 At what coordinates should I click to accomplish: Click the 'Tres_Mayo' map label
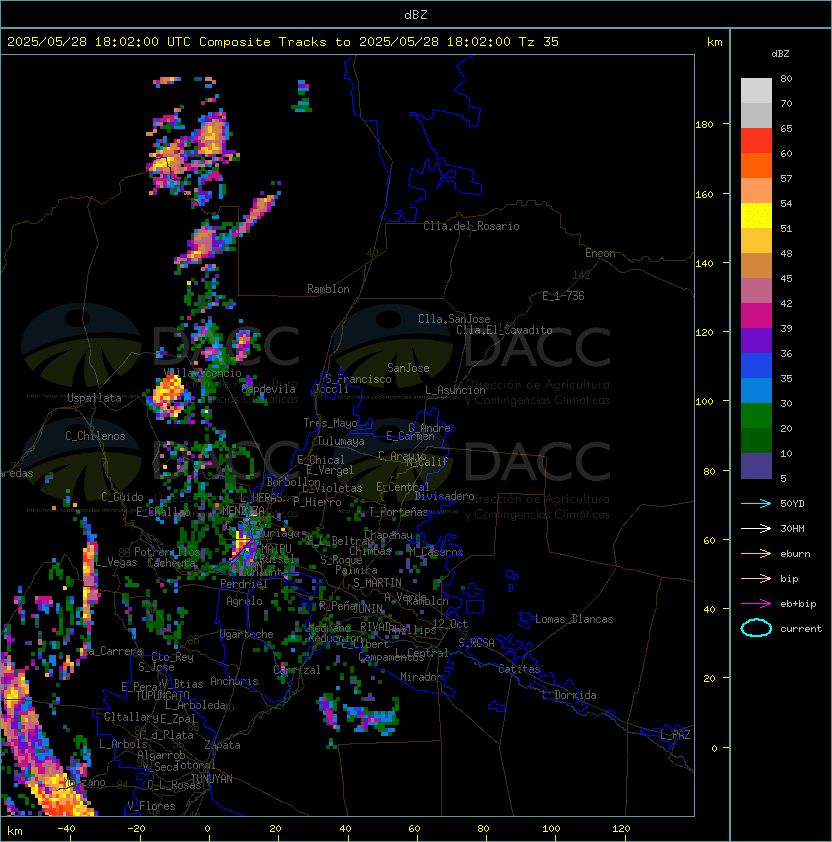[330, 423]
